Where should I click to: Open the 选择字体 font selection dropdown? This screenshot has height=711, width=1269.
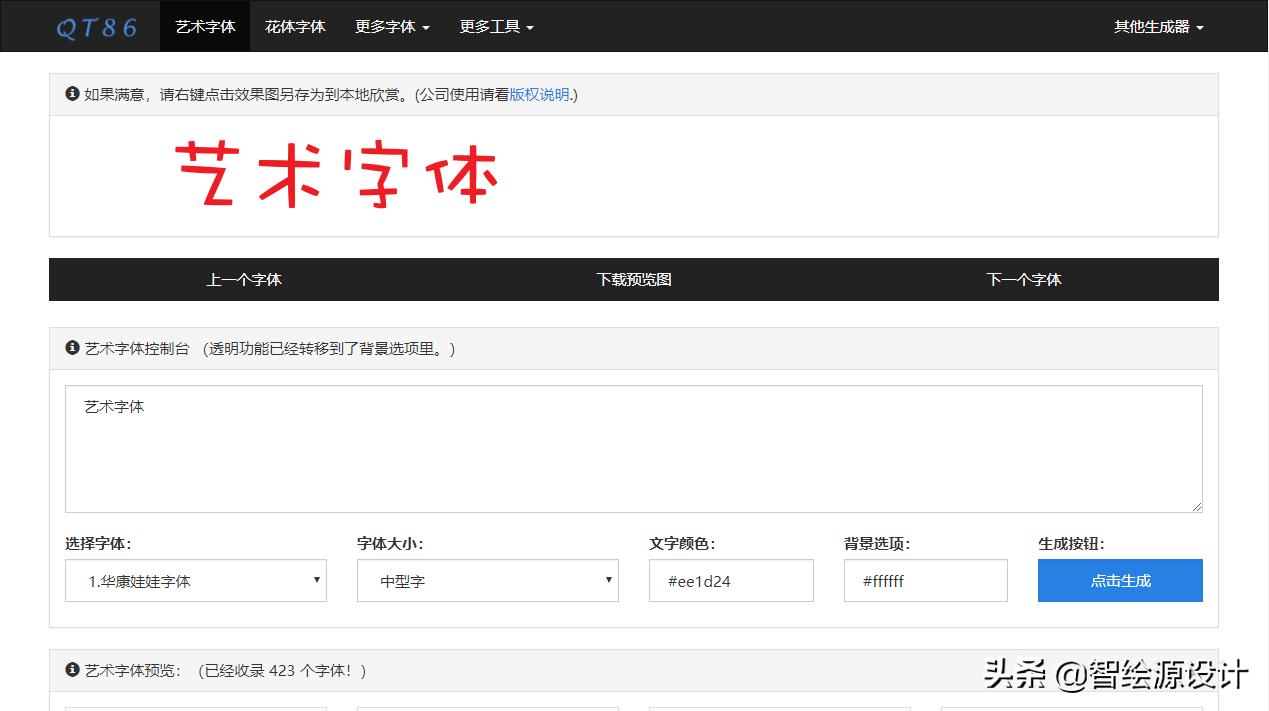coord(195,580)
